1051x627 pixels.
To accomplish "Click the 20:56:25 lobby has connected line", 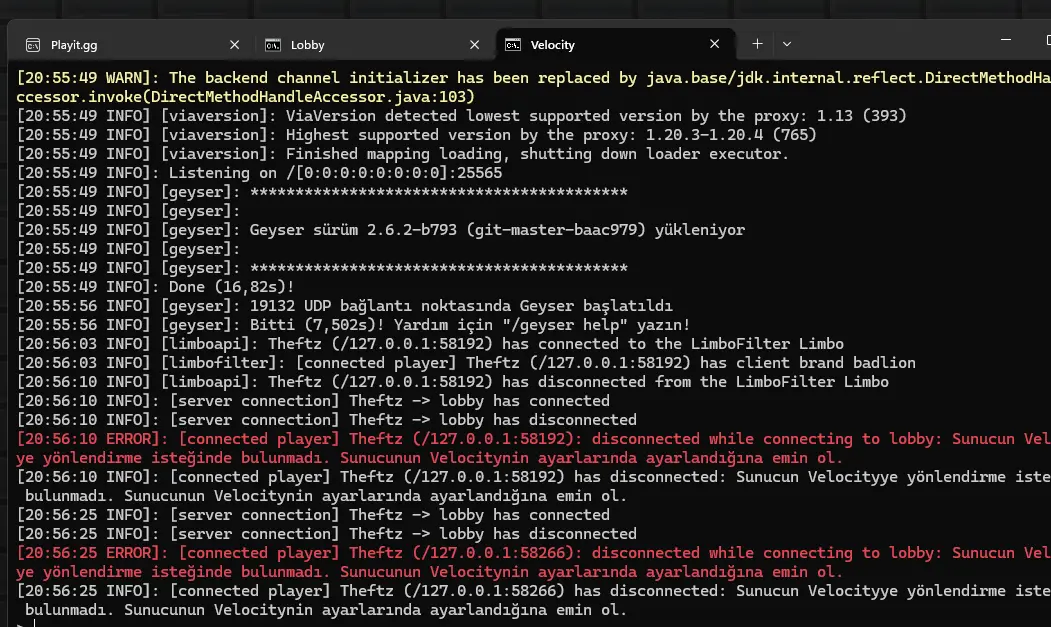I will [313, 515].
